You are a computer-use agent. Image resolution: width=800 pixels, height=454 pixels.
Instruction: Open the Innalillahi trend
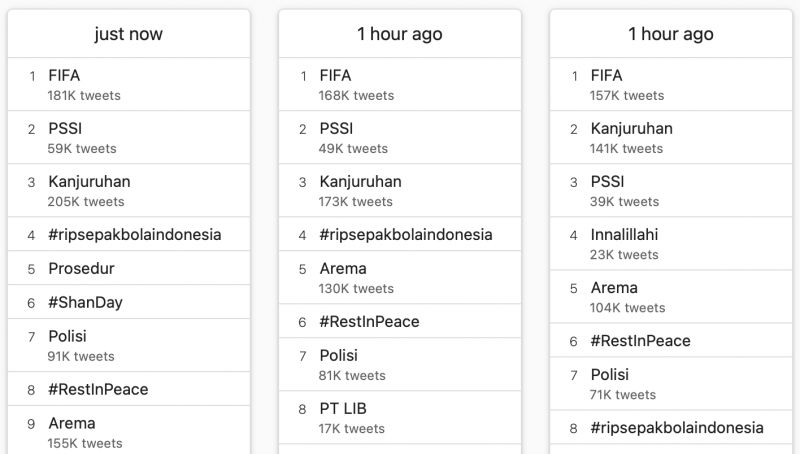point(671,243)
